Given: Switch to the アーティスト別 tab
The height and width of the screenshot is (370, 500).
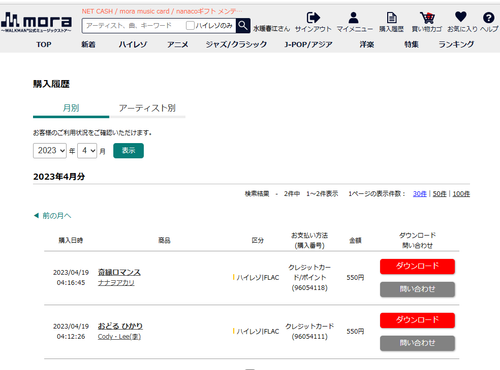Looking at the screenshot, I should point(147,108).
